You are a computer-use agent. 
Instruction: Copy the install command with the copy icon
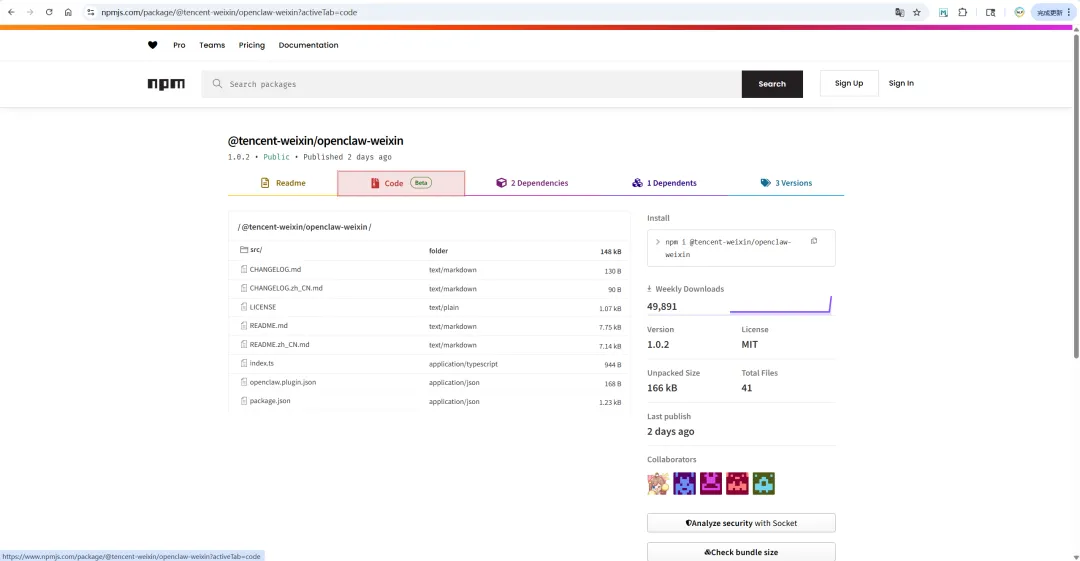(x=814, y=241)
